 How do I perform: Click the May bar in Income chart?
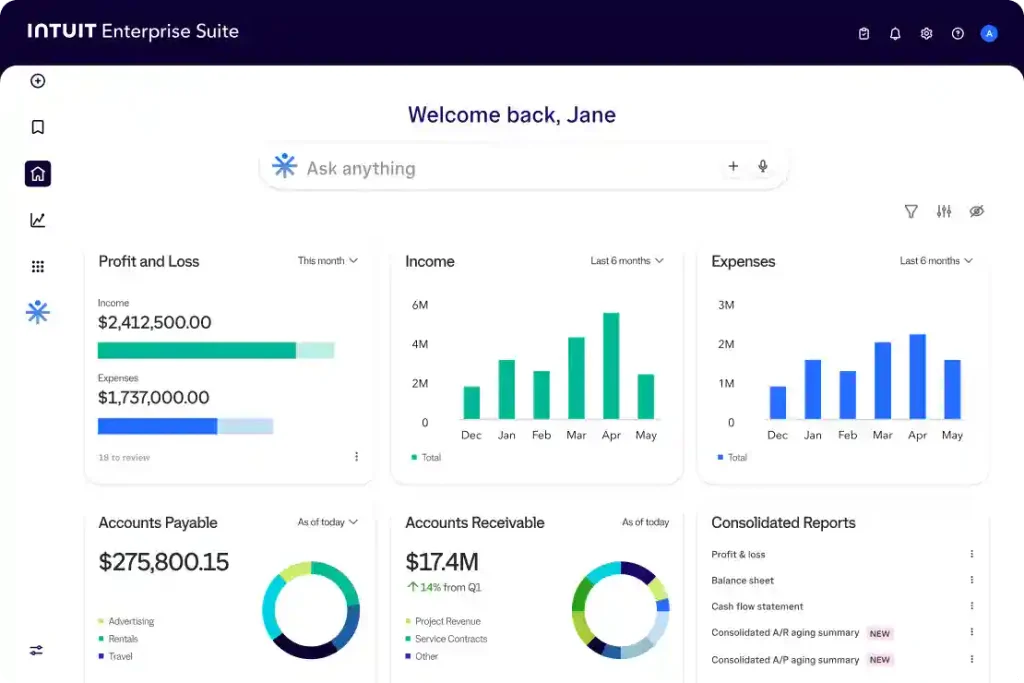(646, 396)
